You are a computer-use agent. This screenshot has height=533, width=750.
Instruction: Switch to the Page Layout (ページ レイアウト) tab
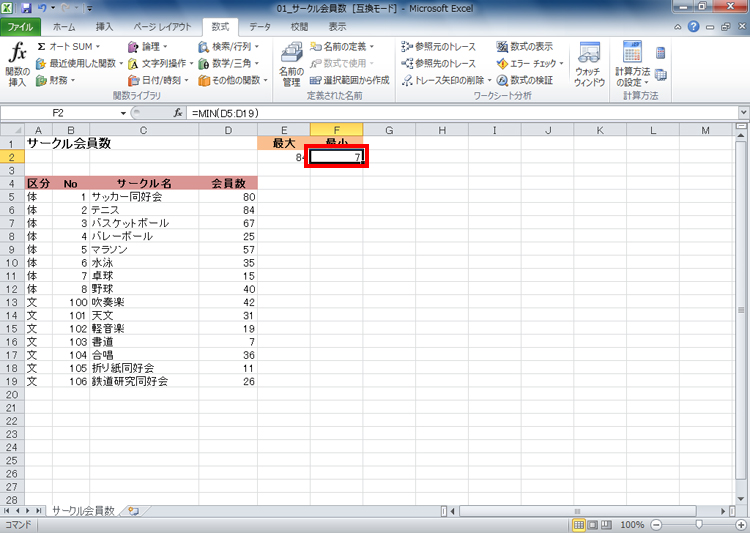click(x=162, y=27)
